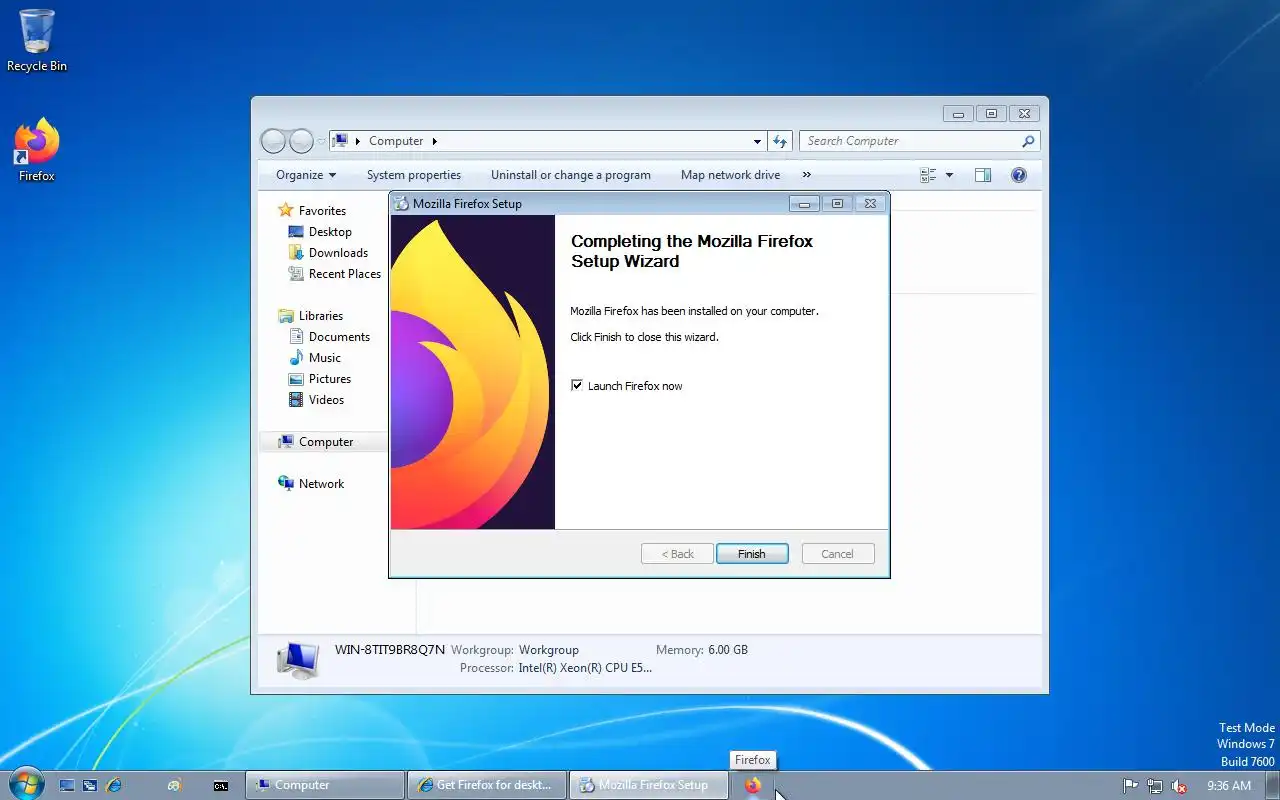Click the Cancel button in Setup wizard
This screenshot has width=1280, height=800.
coord(837,554)
